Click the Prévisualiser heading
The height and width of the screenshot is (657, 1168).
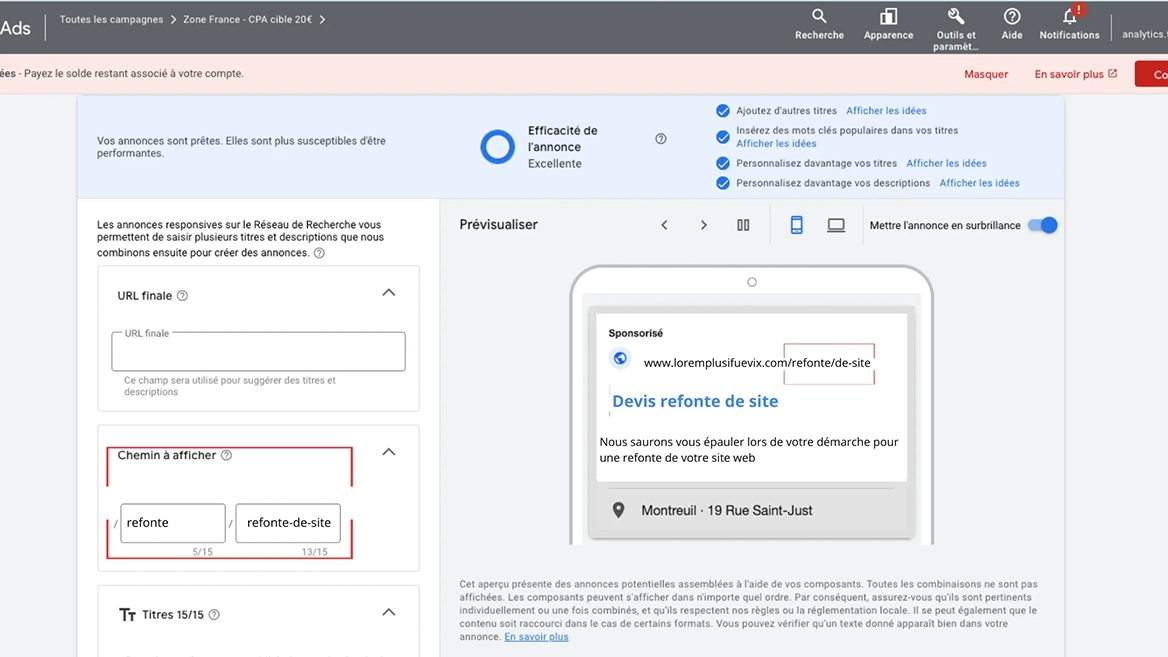[498, 224]
